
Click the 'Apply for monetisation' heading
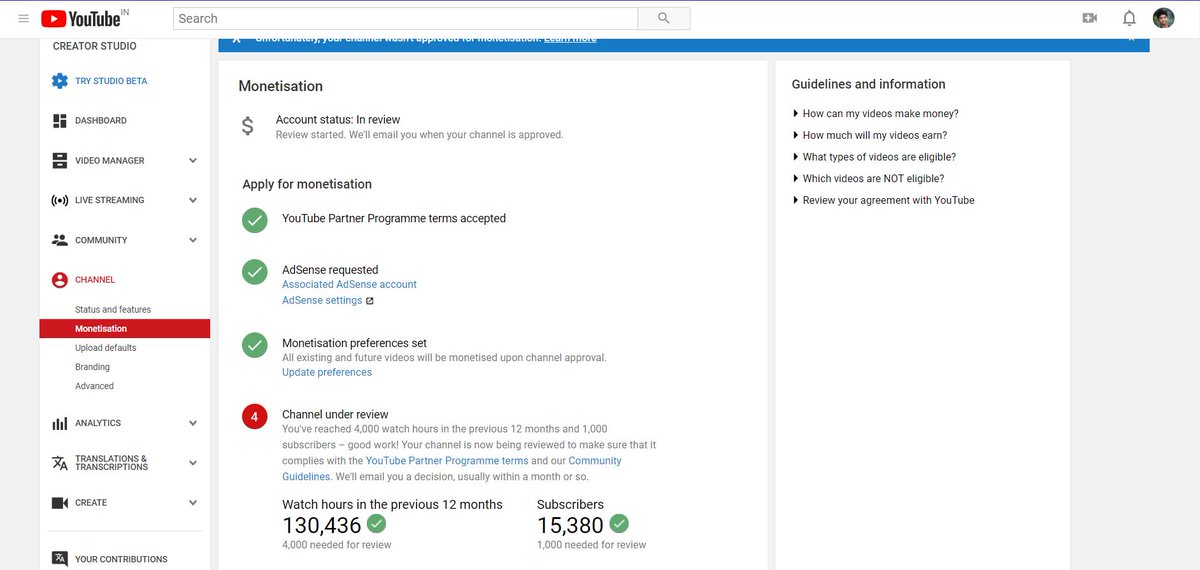point(307,185)
